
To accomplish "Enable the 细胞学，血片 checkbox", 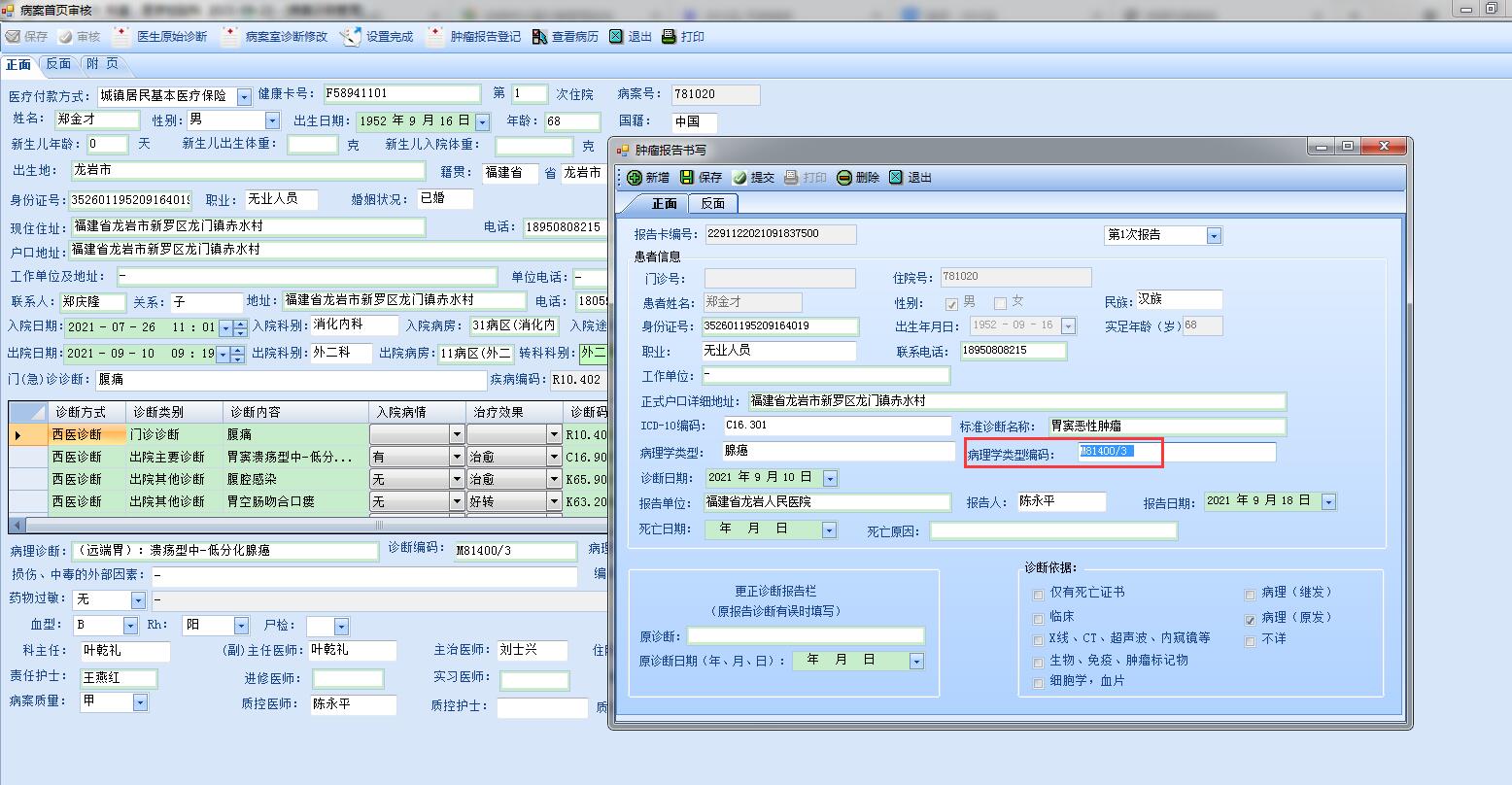I will pyautogui.click(x=1039, y=683).
